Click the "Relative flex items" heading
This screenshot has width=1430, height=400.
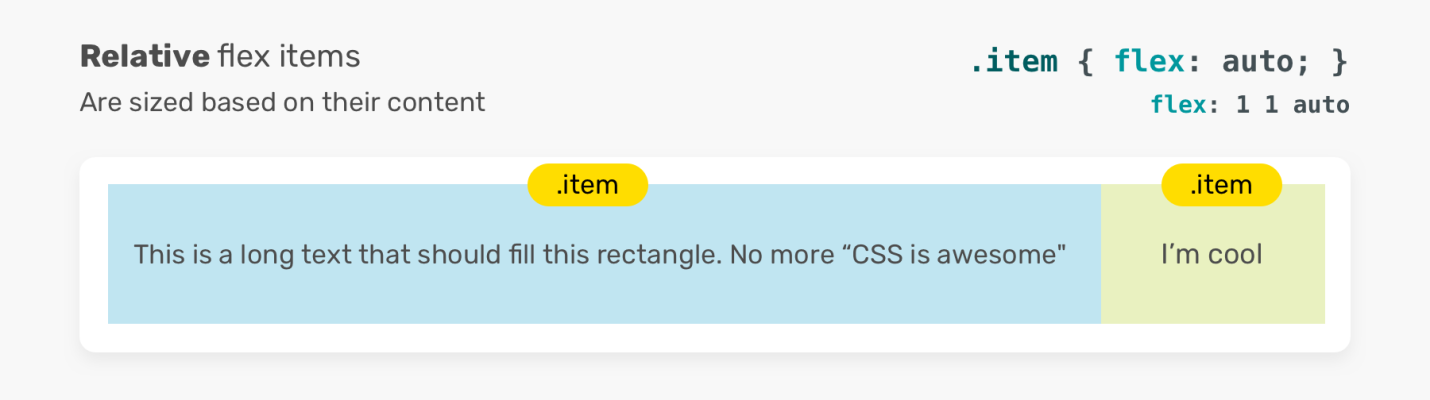tap(219, 57)
